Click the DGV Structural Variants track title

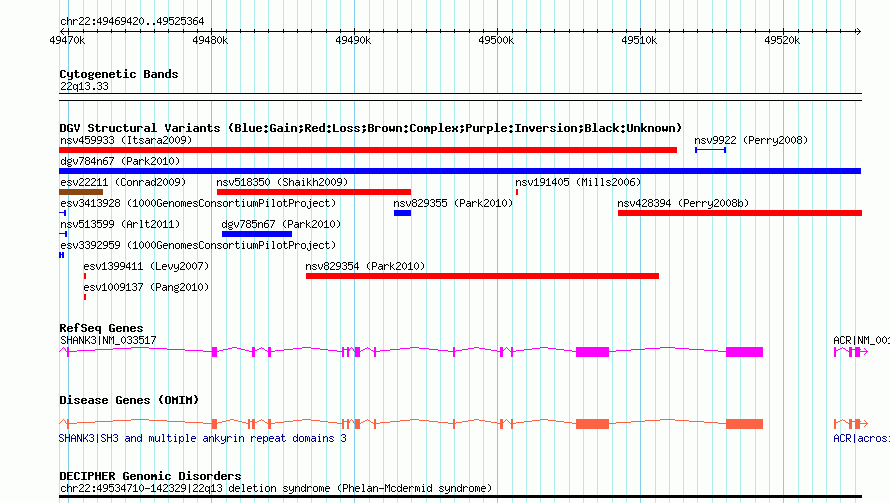[x=371, y=128]
